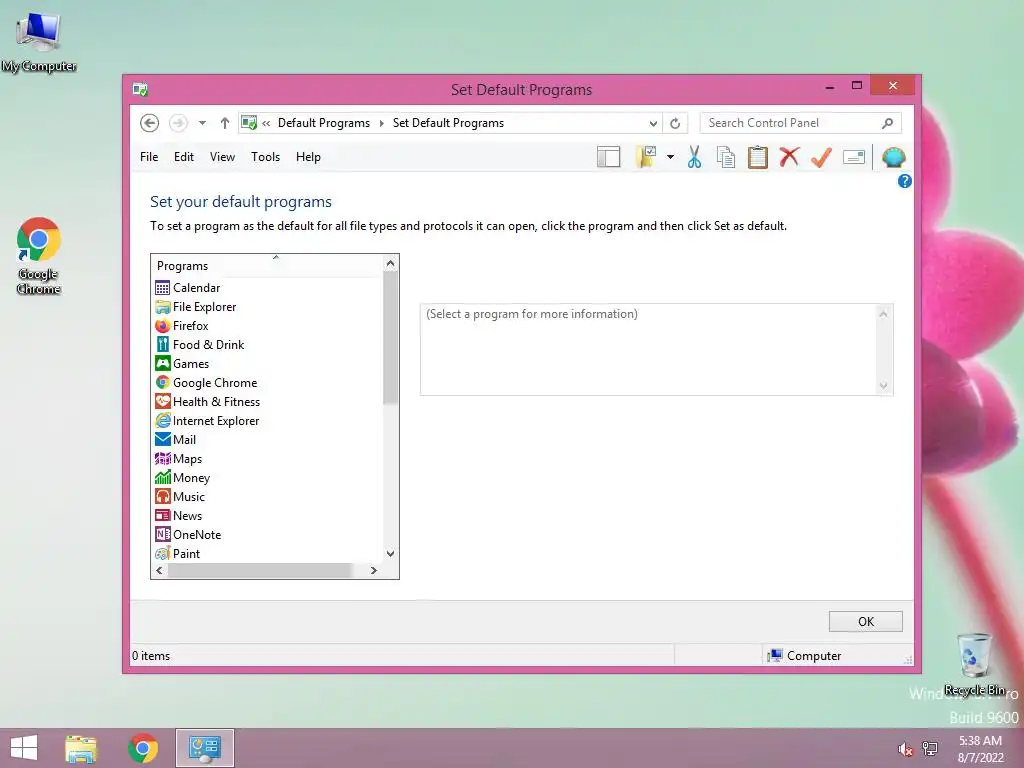Image resolution: width=1024 pixels, height=768 pixels.
Task: Click the red X Delete toolbar icon
Action: click(789, 157)
